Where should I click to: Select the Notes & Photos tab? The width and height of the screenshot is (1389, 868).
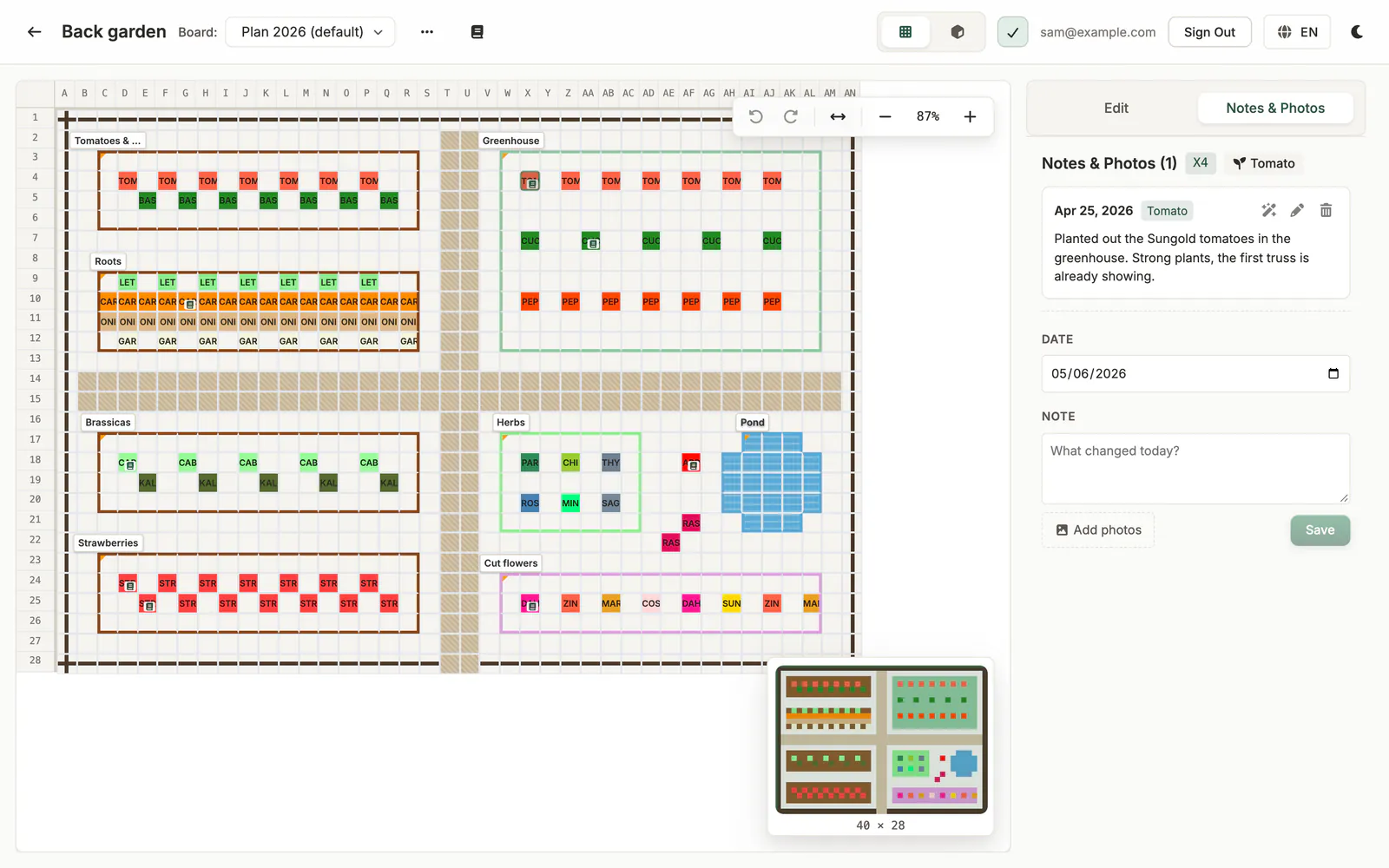coord(1275,108)
